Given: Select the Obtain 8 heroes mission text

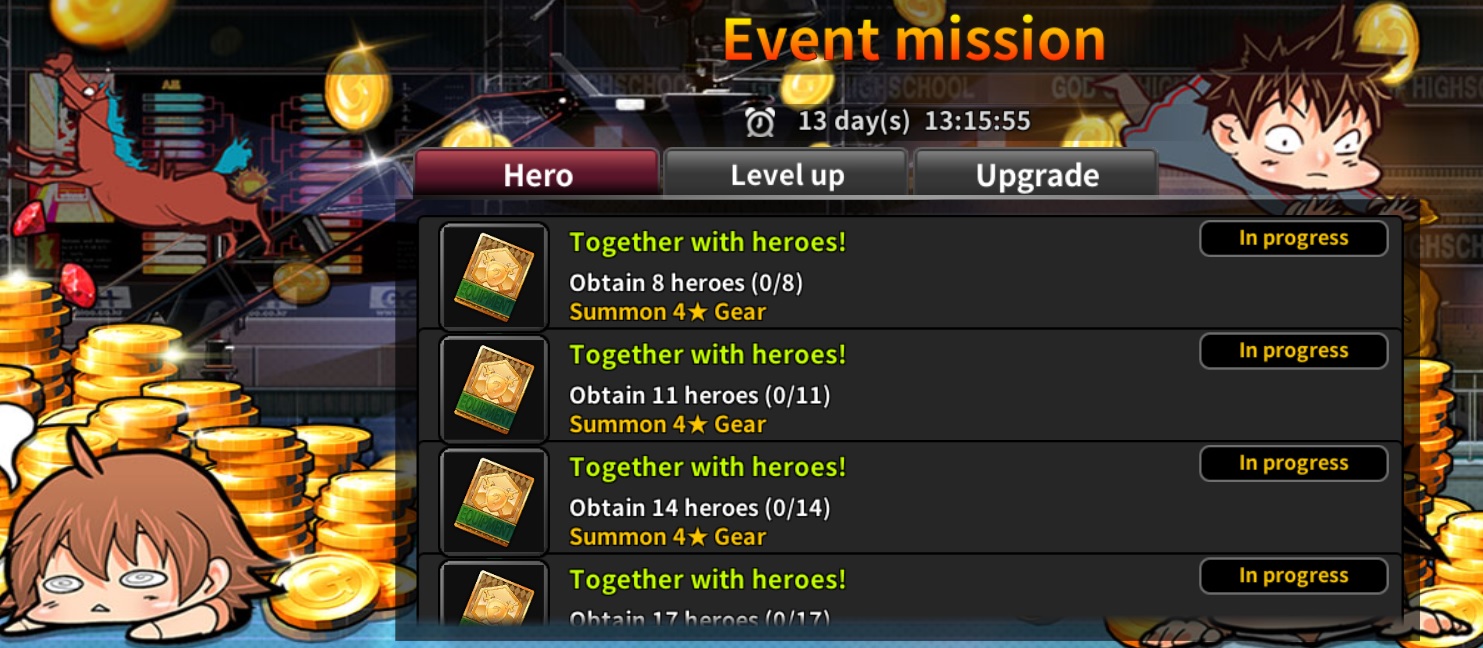Looking at the screenshot, I should pyautogui.click(x=686, y=283).
